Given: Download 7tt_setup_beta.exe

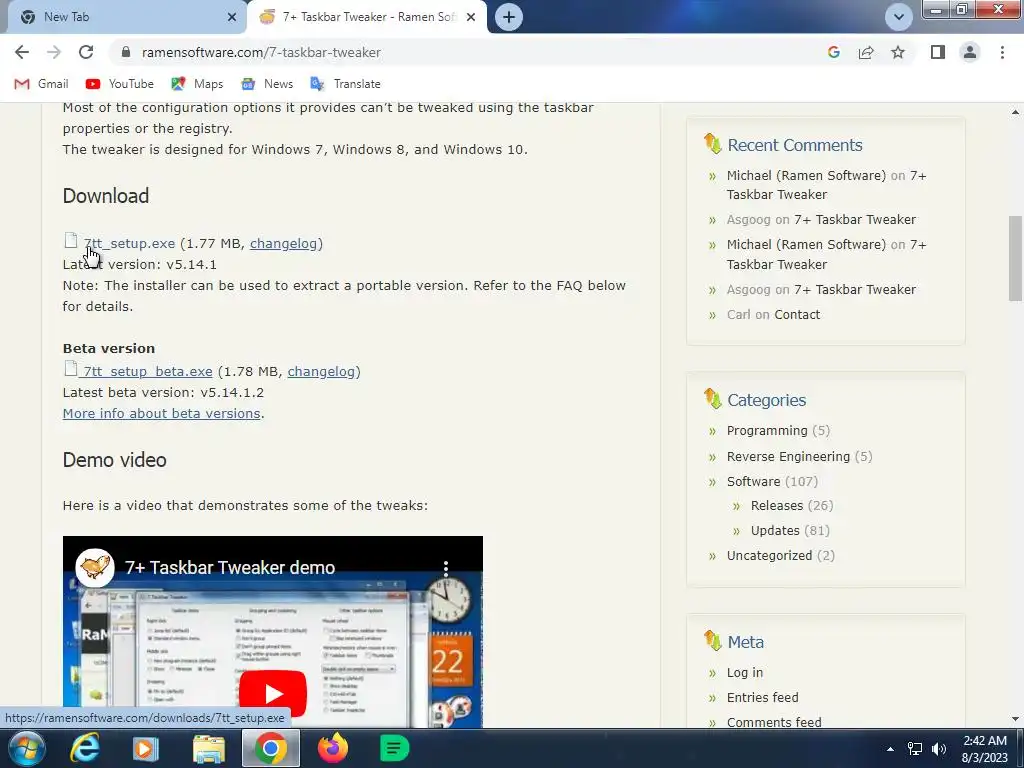Looking at the screenshot, I should (148, 371).
